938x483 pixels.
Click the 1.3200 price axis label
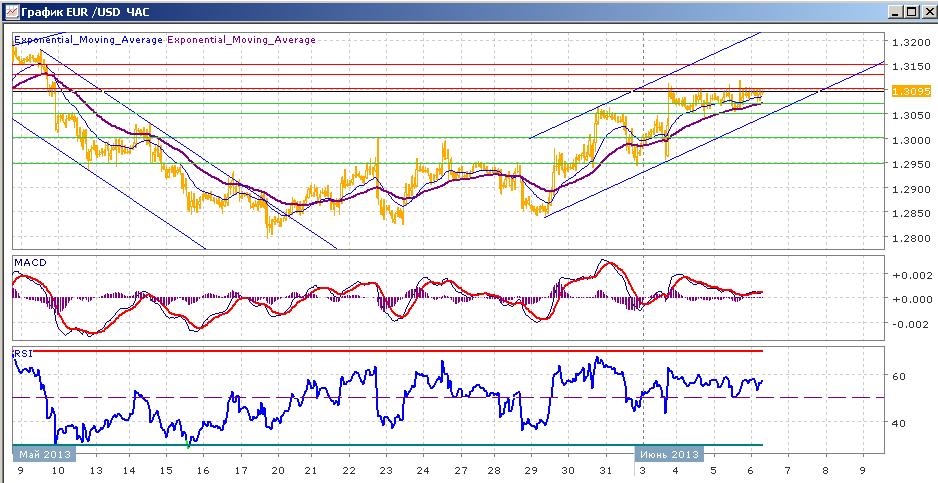tap(911, 42)
